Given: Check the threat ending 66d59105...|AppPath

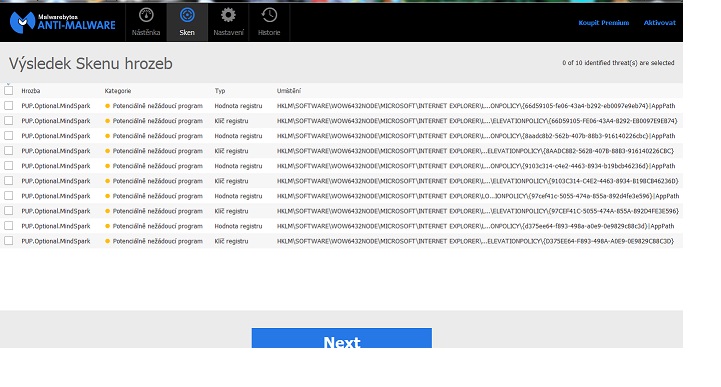Looking at the screenshot, I should point(9,105).
